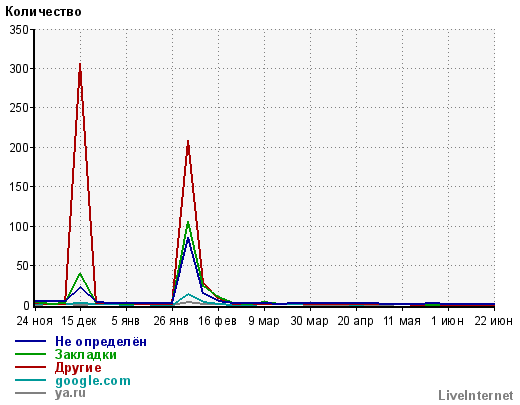This screenshot has width=520, height=405.
Task: Select the Не определён legend label
Action: point(101,342)
